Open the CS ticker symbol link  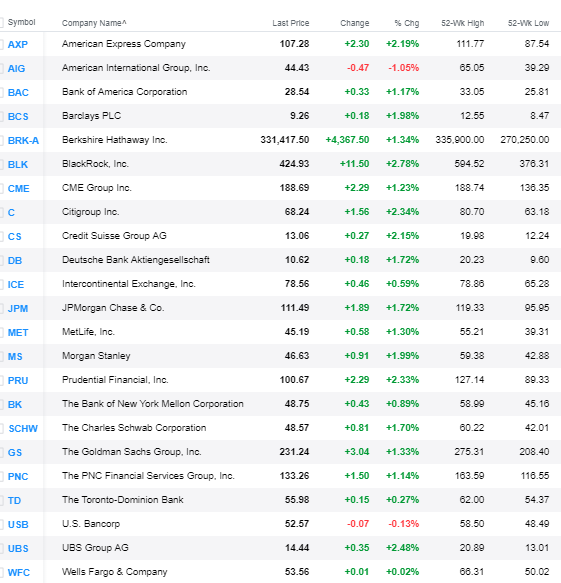(14, 236)
